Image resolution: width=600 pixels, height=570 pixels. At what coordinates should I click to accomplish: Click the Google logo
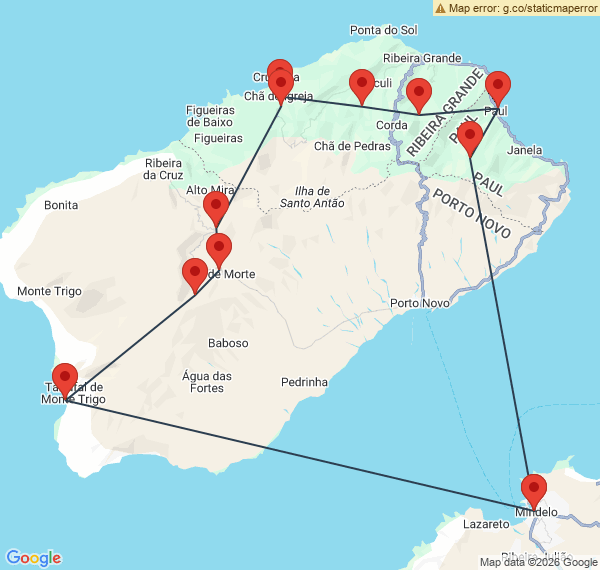[x=33, y=558]
